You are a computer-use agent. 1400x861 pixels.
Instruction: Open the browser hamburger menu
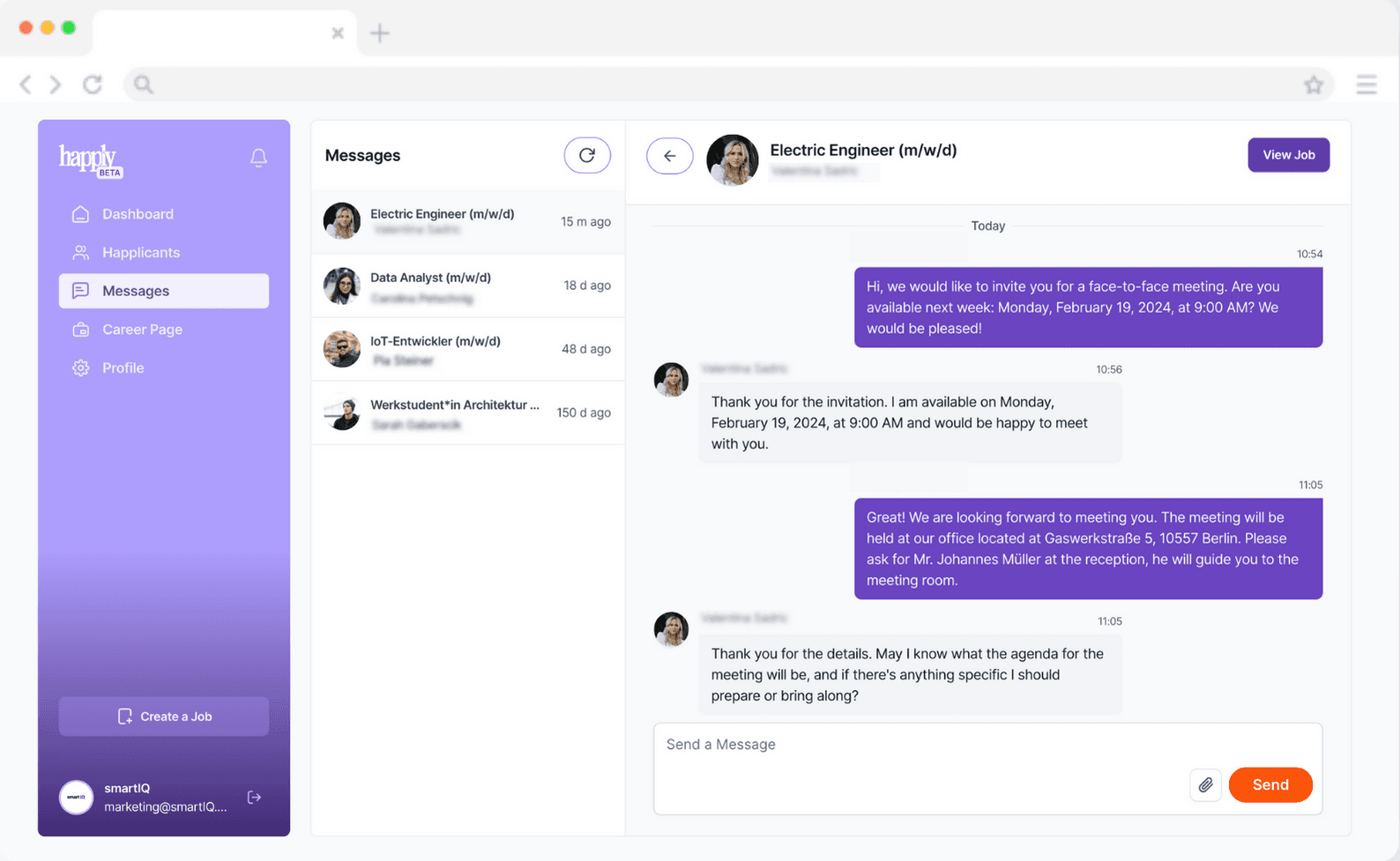[x=1366, y=85]
